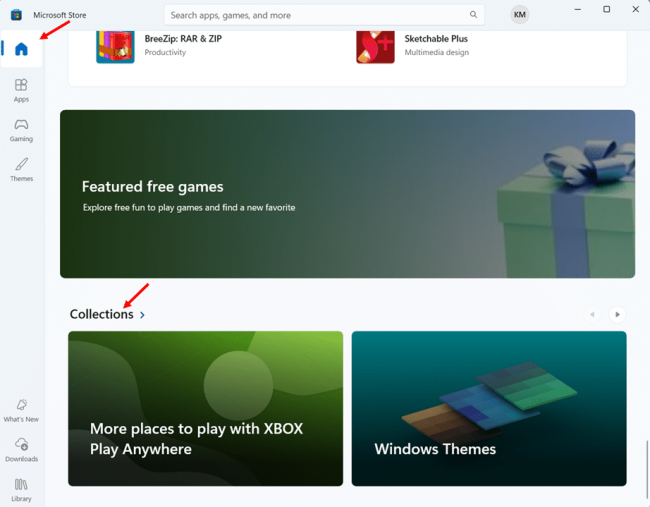This screenshot has height=507, width=650.
Task: Open the Downloads page
Action: tap(21, 450)
